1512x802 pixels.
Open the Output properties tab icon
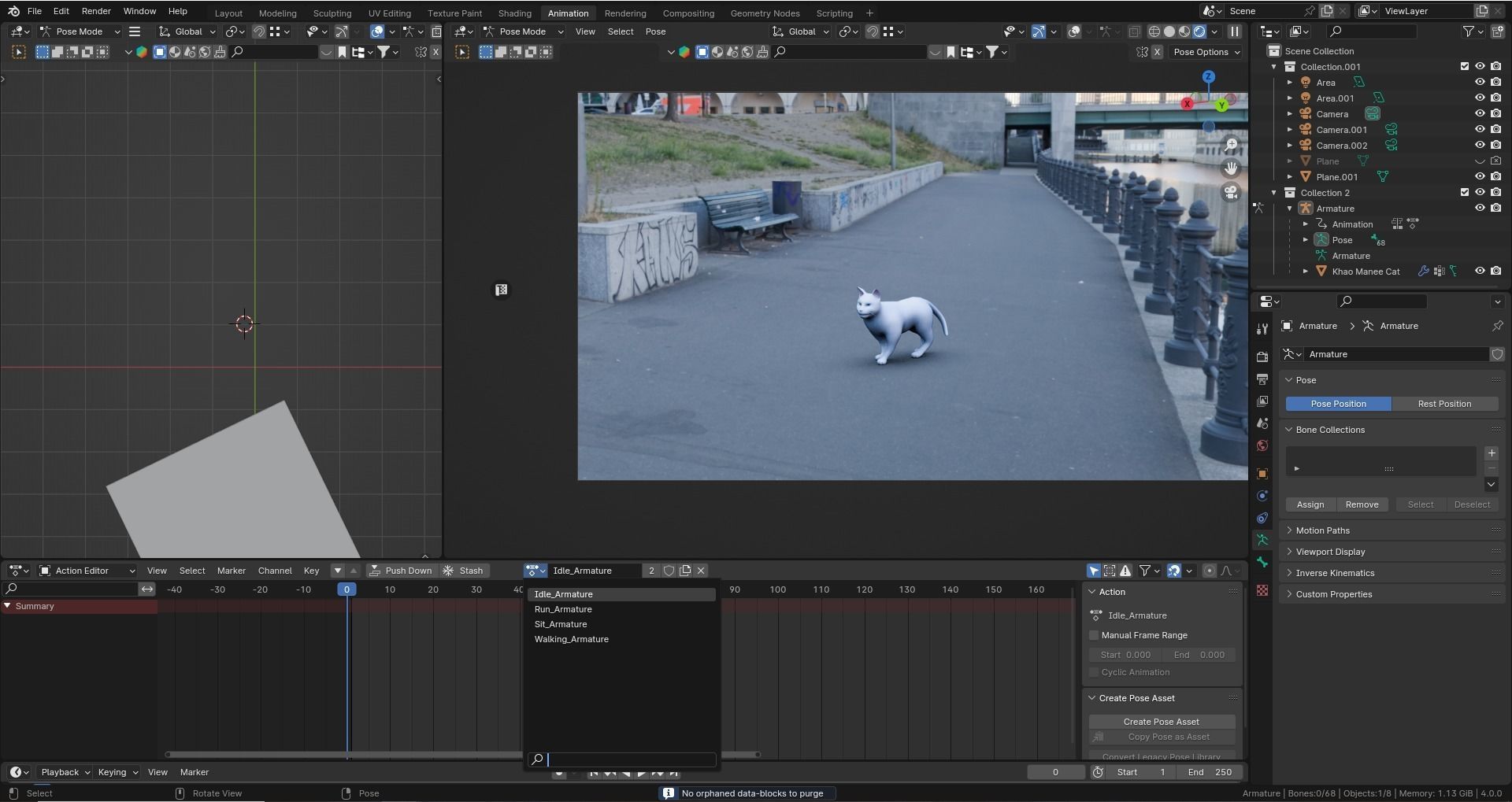(x=1262, y=379)
